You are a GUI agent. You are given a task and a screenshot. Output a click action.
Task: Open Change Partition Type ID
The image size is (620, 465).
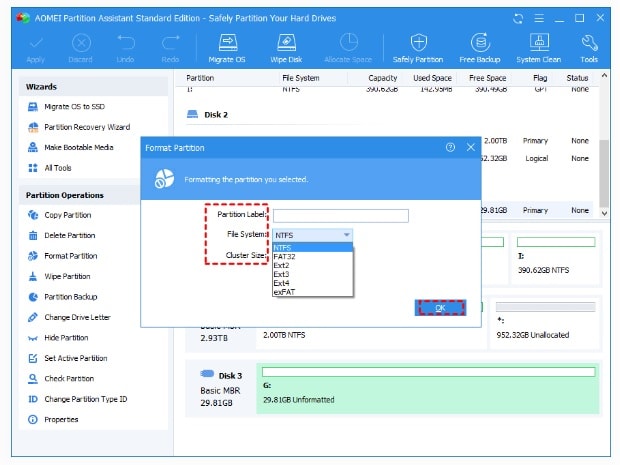[x=78, y=399]
